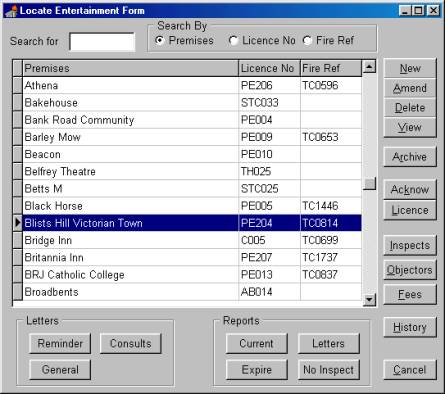The width and height of the screenshot is (445, 394).
Task: Click the View button
Action: pos(410,127)
